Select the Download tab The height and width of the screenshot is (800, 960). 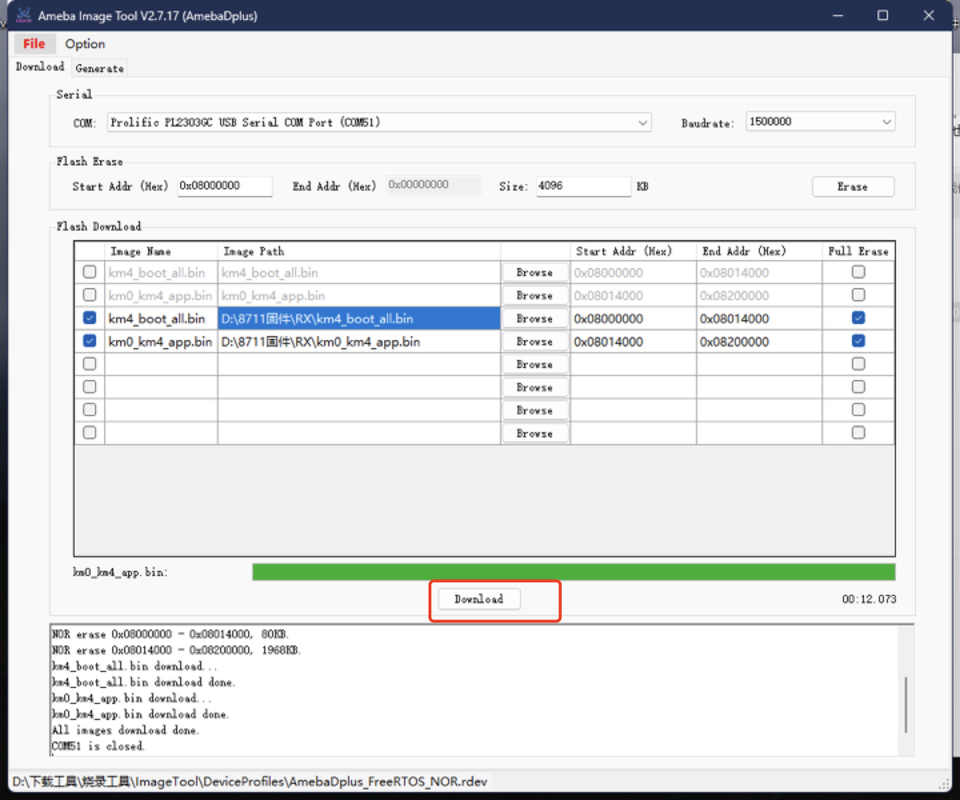40,67
